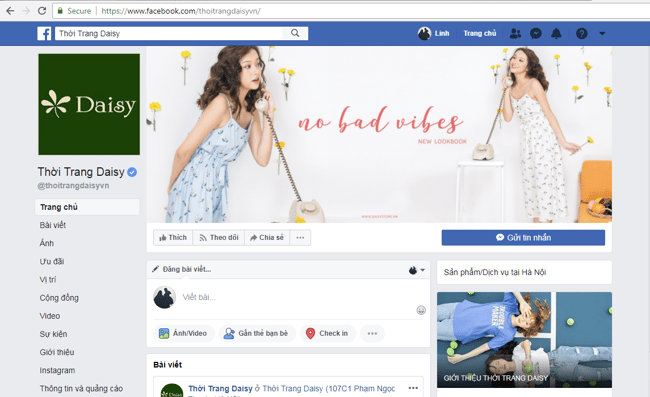Click the Gửi tin nhắn button

pyautogui.click(x=523, y=237)
